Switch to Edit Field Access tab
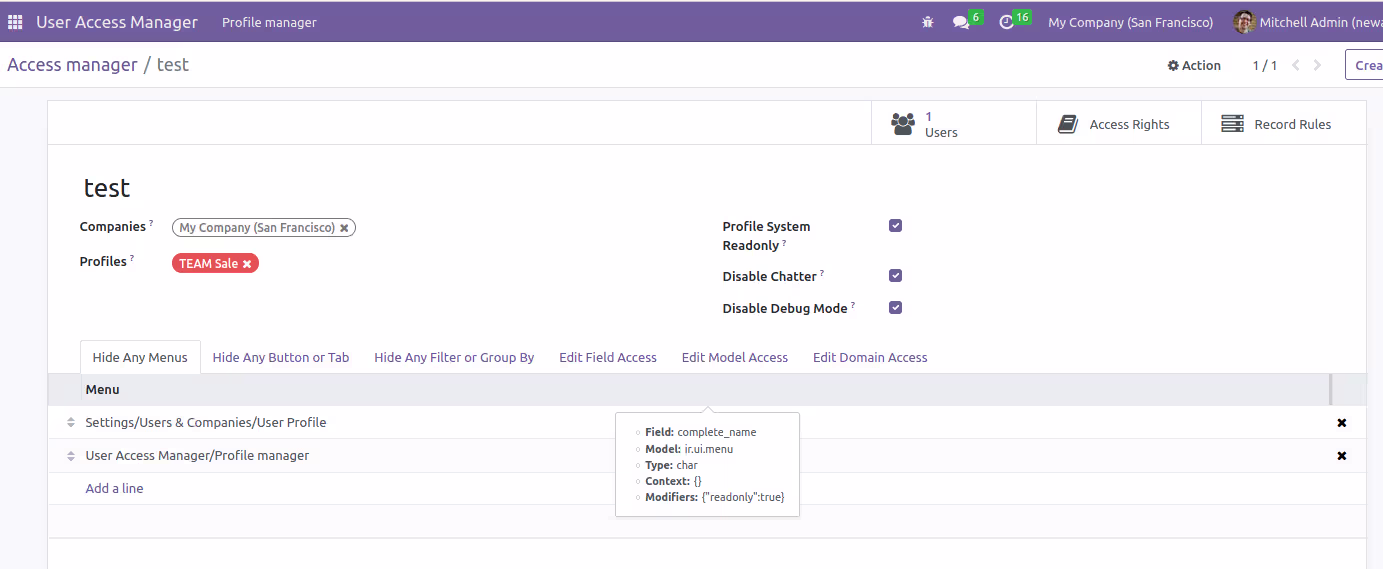The image size is (1383, 569). coord(608,357)
